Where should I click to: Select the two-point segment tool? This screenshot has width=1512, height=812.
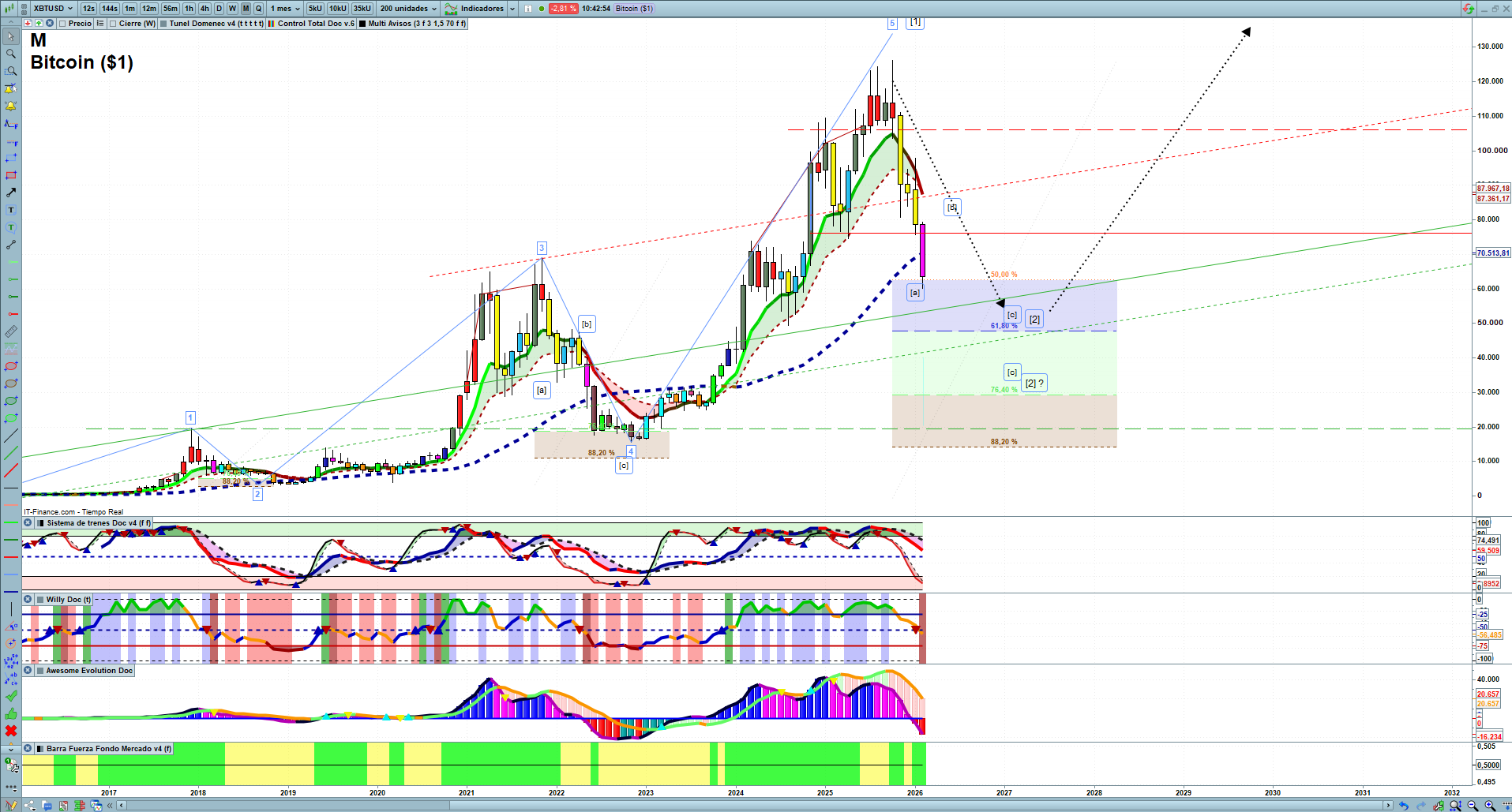point(10,245)
